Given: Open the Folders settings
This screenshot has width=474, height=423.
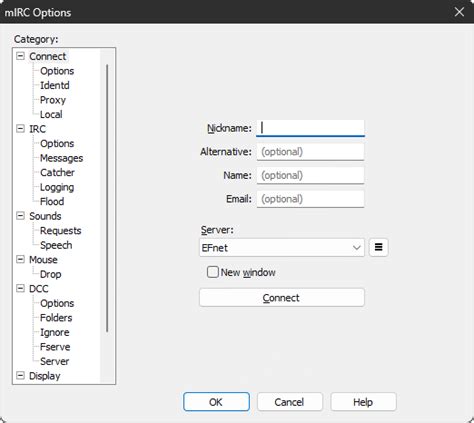Looking at the screenshot, I should coord(56,318).
